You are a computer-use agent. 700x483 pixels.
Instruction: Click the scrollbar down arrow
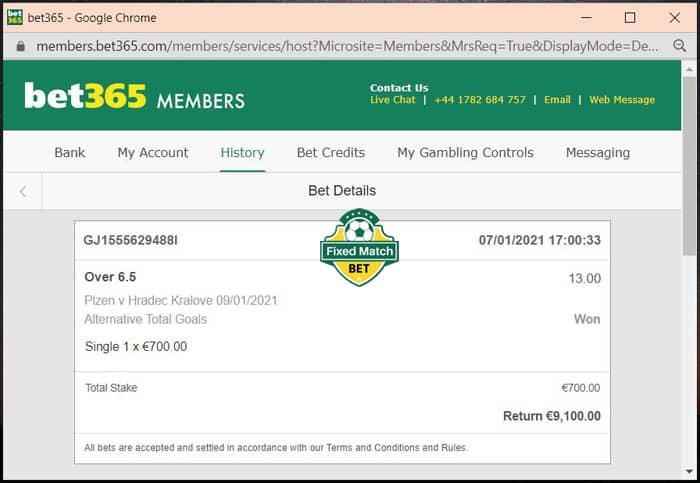(690, 471)
